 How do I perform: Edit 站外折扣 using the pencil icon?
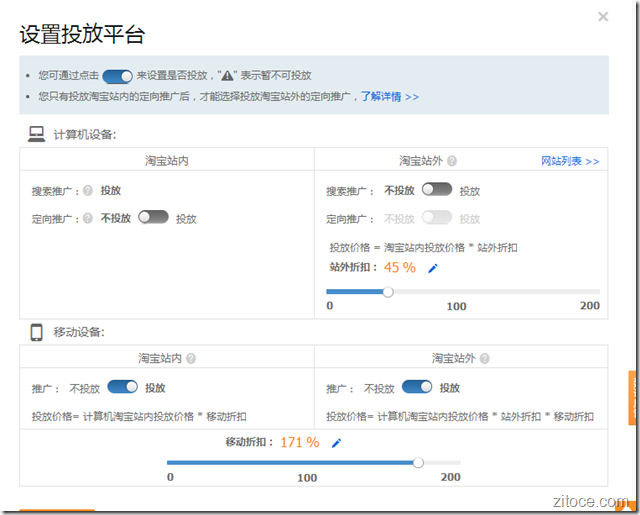pos(433,268)
